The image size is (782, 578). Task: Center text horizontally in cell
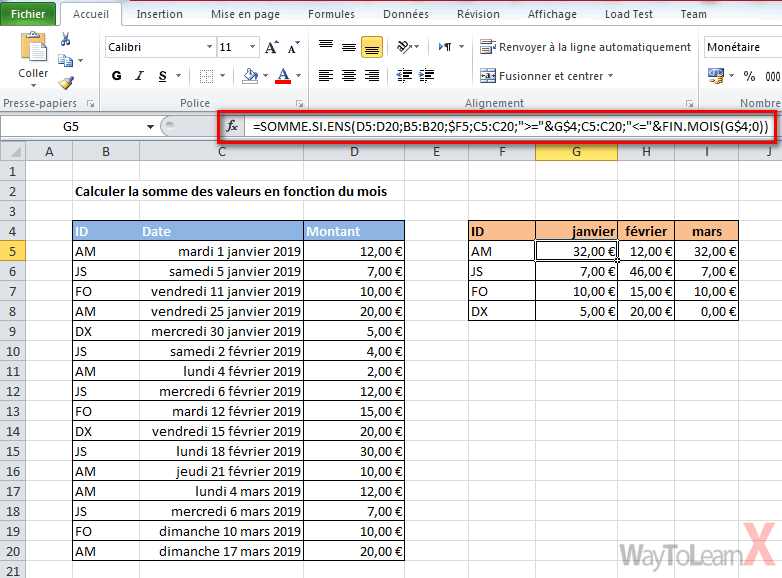click(349, 76)
